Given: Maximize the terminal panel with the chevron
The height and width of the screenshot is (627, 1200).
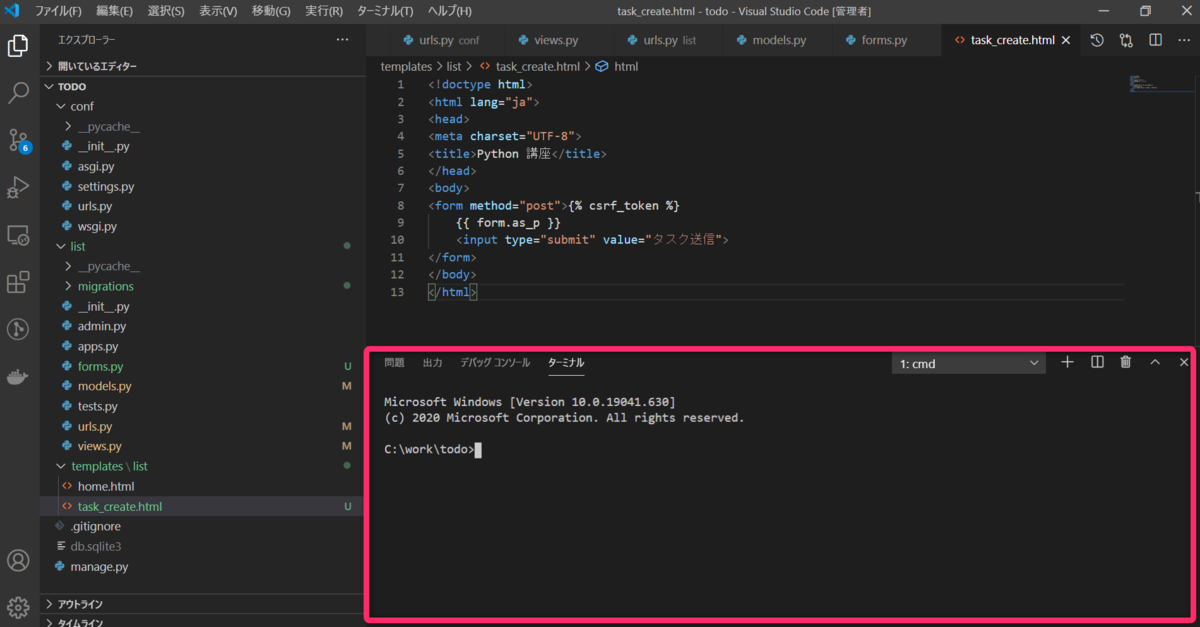Looking at the screenshot, I should pyautogui.click(x=1154, y=362).
